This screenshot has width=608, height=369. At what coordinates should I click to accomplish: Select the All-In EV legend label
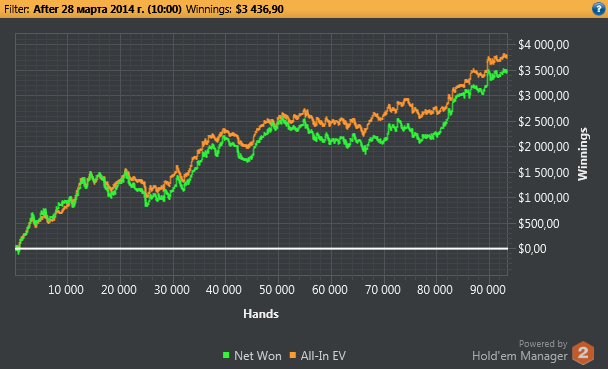click(x=323, y=356)
